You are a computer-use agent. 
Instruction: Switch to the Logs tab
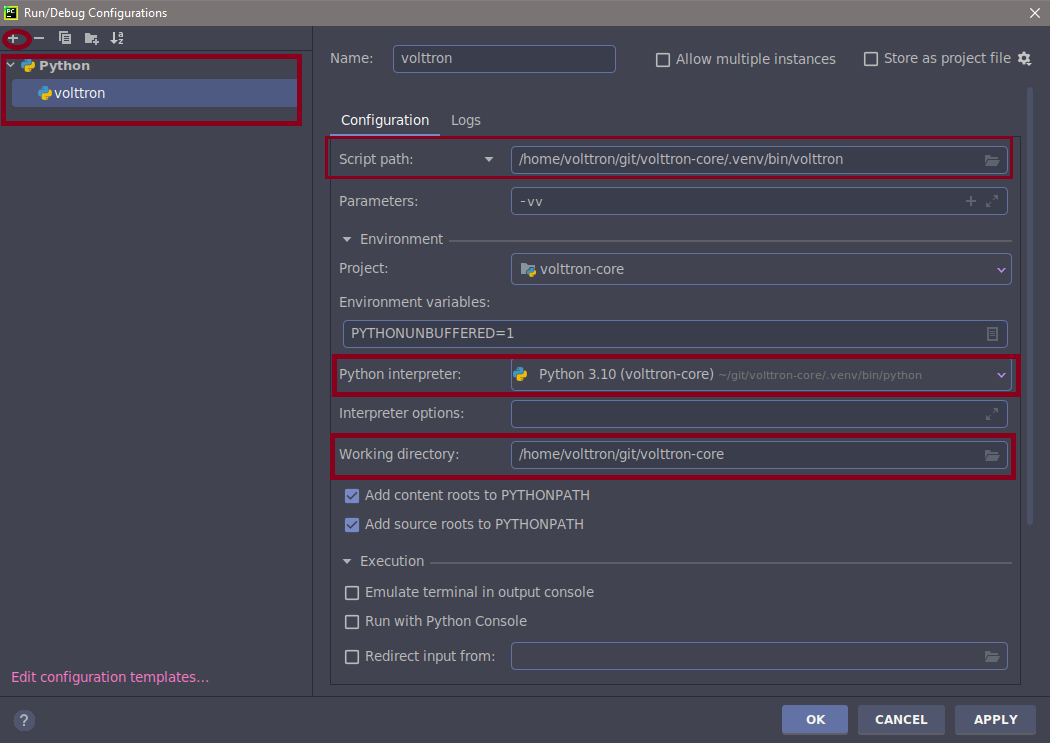click(x=465, y=120)
